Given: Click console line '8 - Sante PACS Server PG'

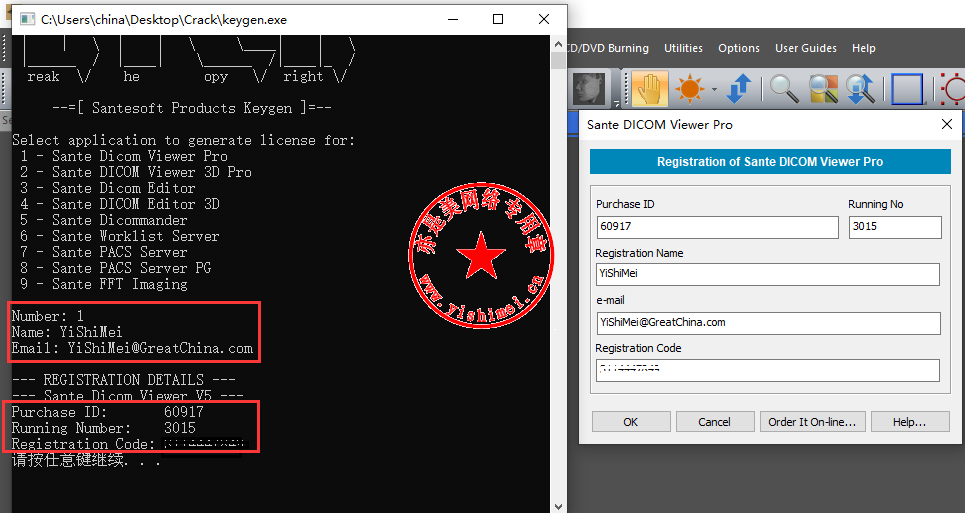Looking at the screenshot, I should click(116, 268).
